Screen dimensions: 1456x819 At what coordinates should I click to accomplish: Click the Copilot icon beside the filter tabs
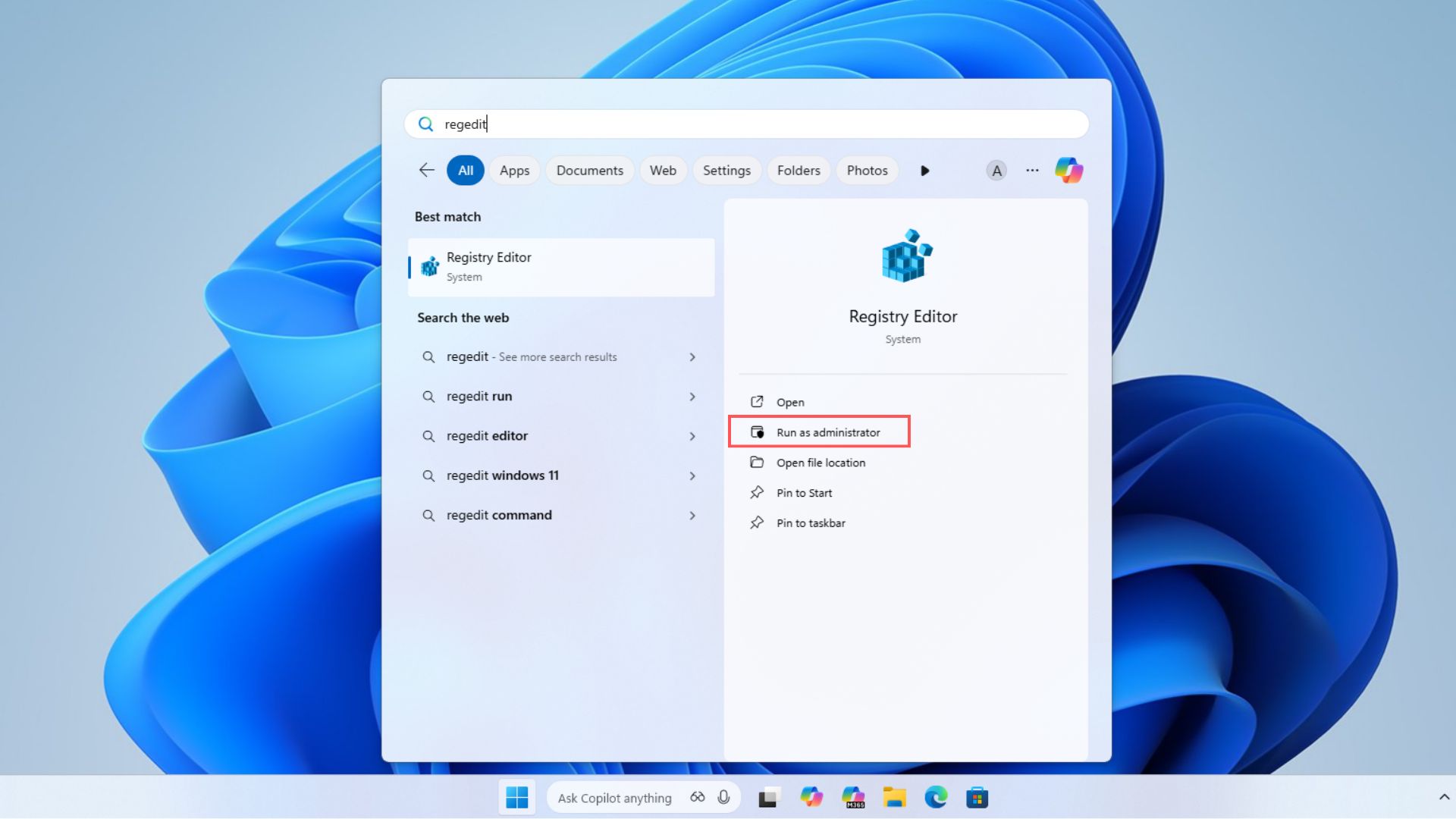[1068, 170]
